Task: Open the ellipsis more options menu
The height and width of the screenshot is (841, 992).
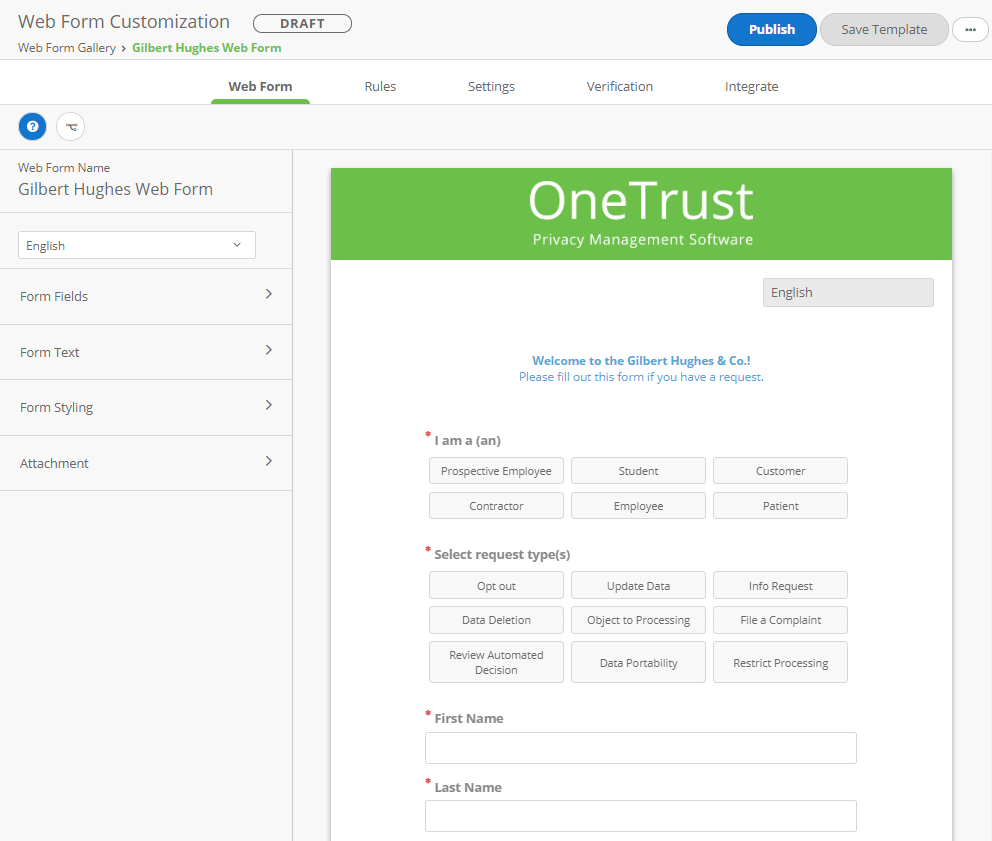Action: click(969, 30)
